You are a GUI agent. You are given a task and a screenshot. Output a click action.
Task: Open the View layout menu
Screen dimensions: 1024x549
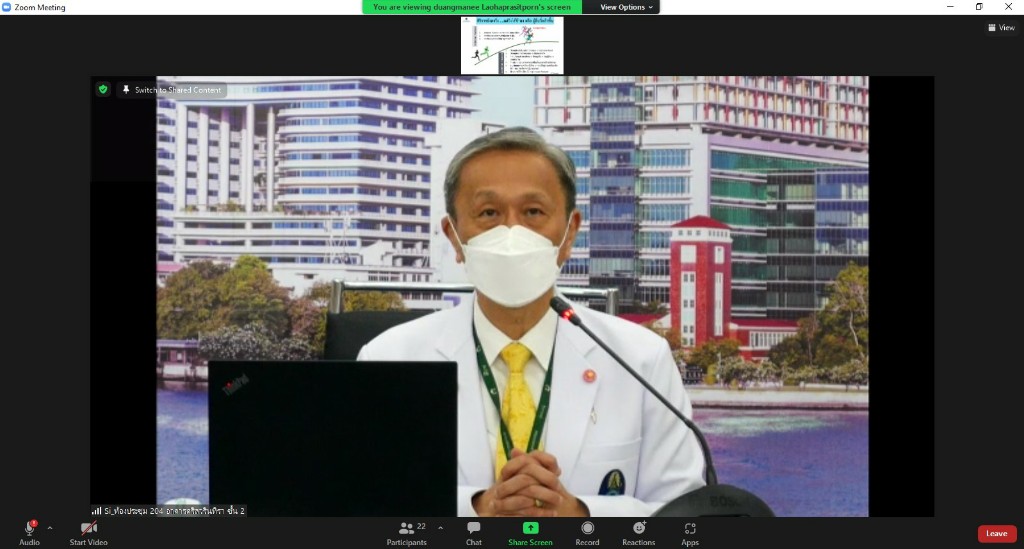pos(1001,28)
